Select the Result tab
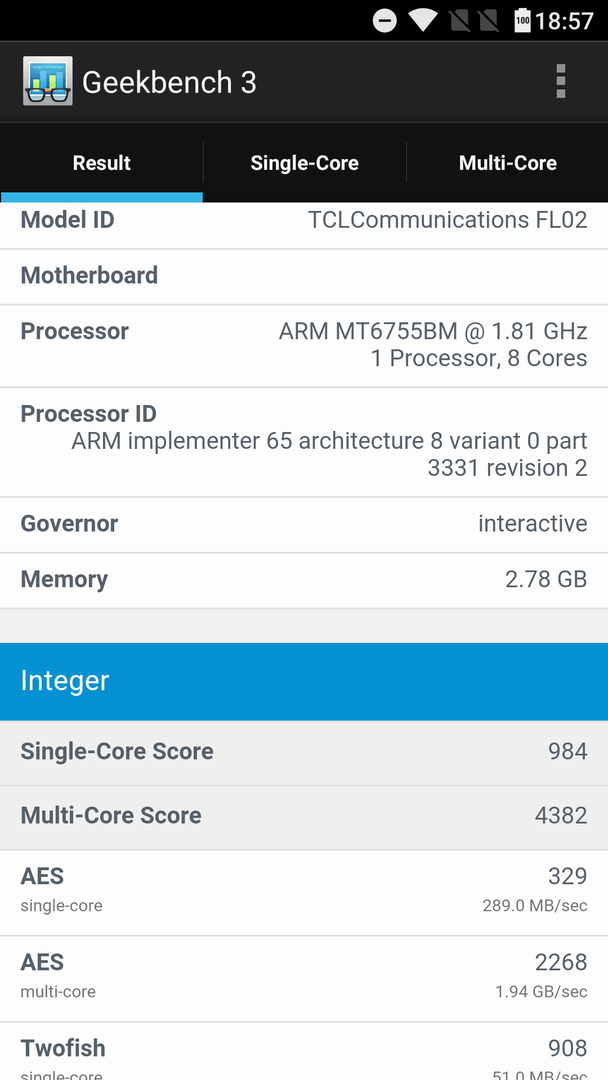 (x=102, y=163)
